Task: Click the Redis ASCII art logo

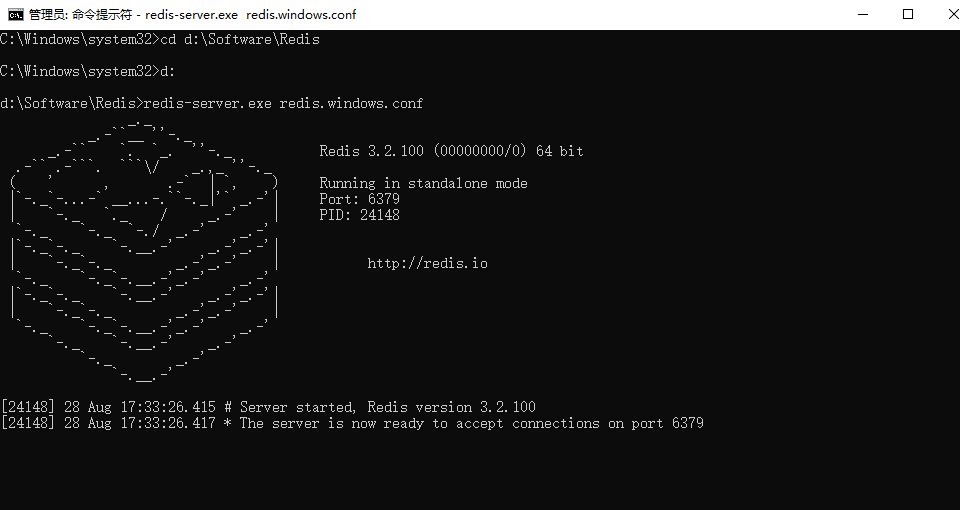Action: pos(144,252)
